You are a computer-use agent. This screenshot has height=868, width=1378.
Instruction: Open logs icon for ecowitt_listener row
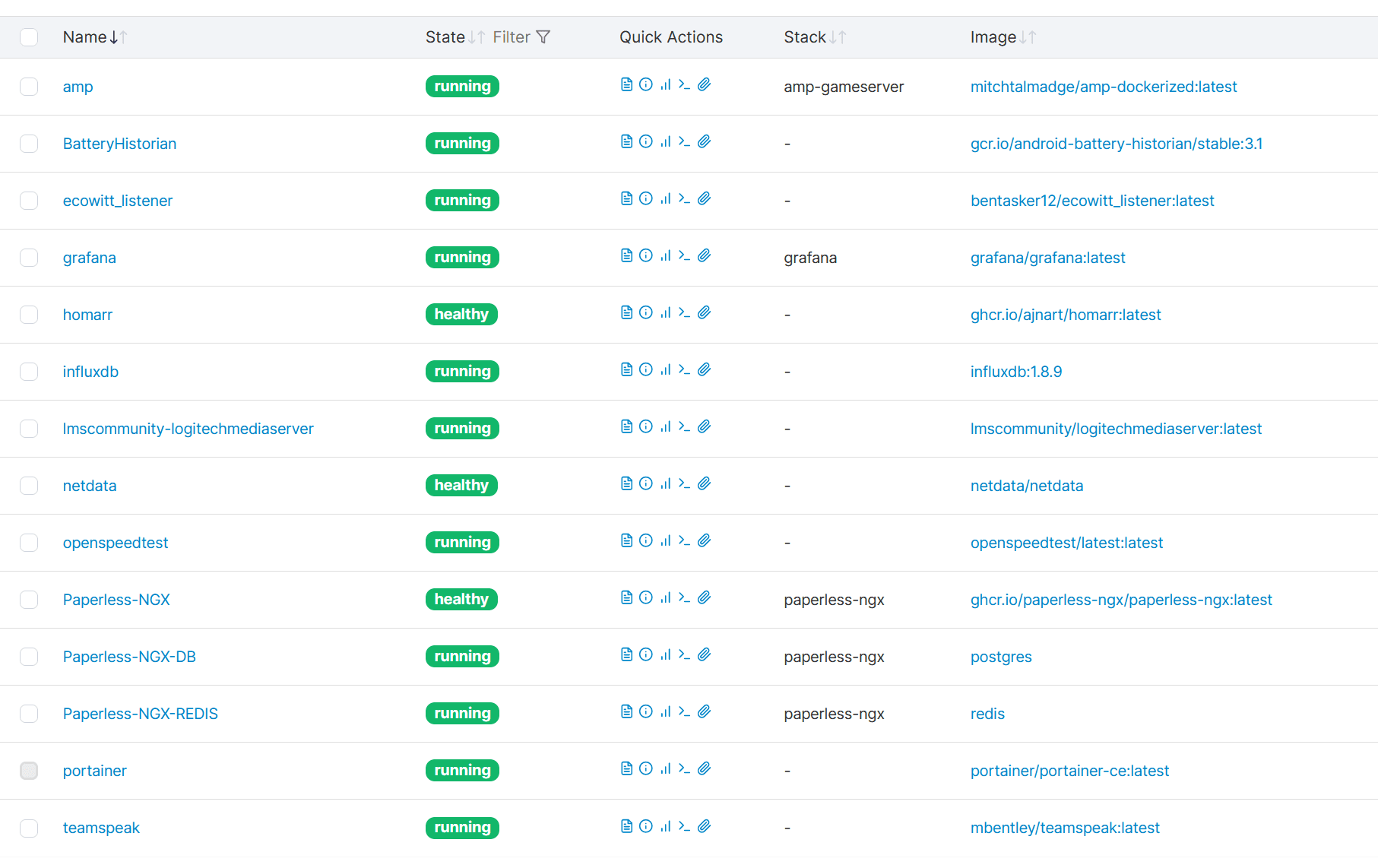point(626,198)
